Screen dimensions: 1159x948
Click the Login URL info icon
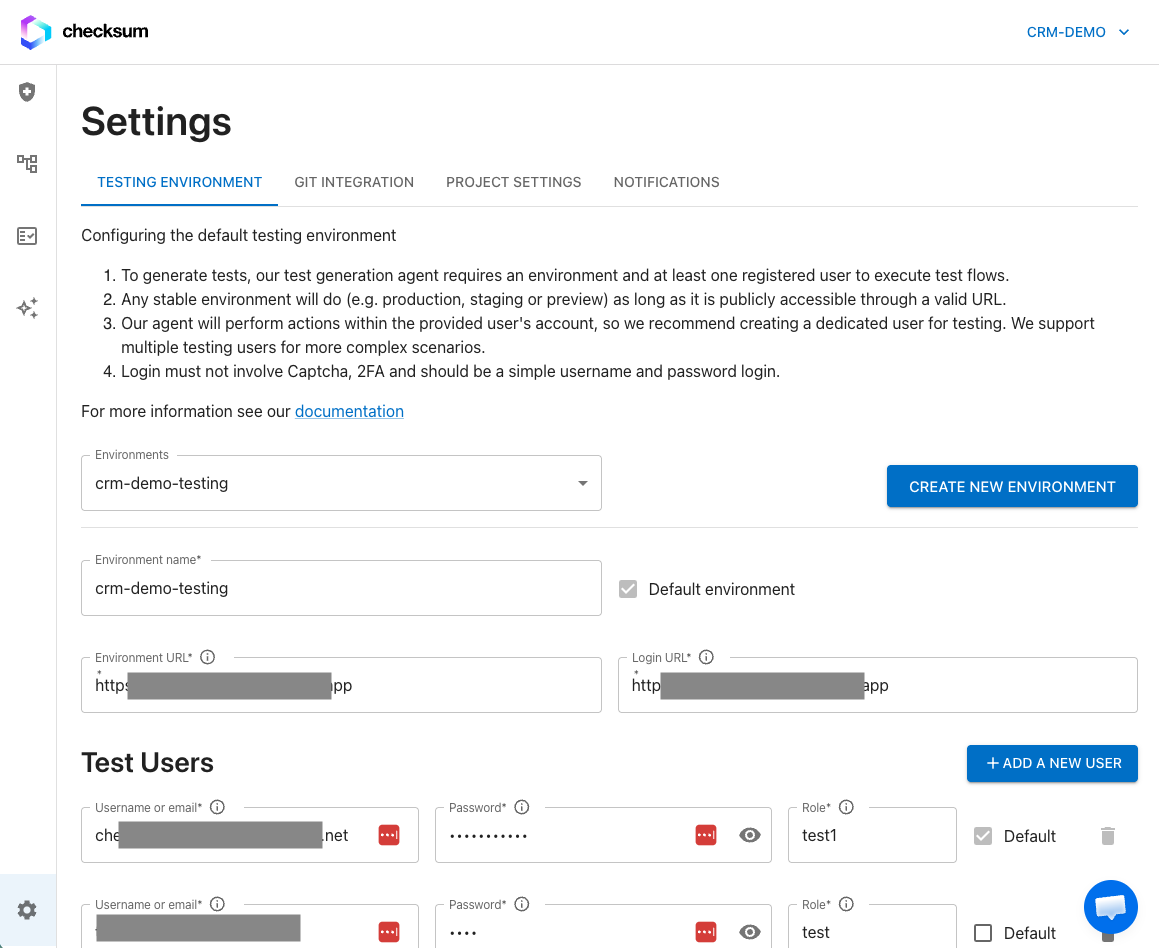click(707, 657)
